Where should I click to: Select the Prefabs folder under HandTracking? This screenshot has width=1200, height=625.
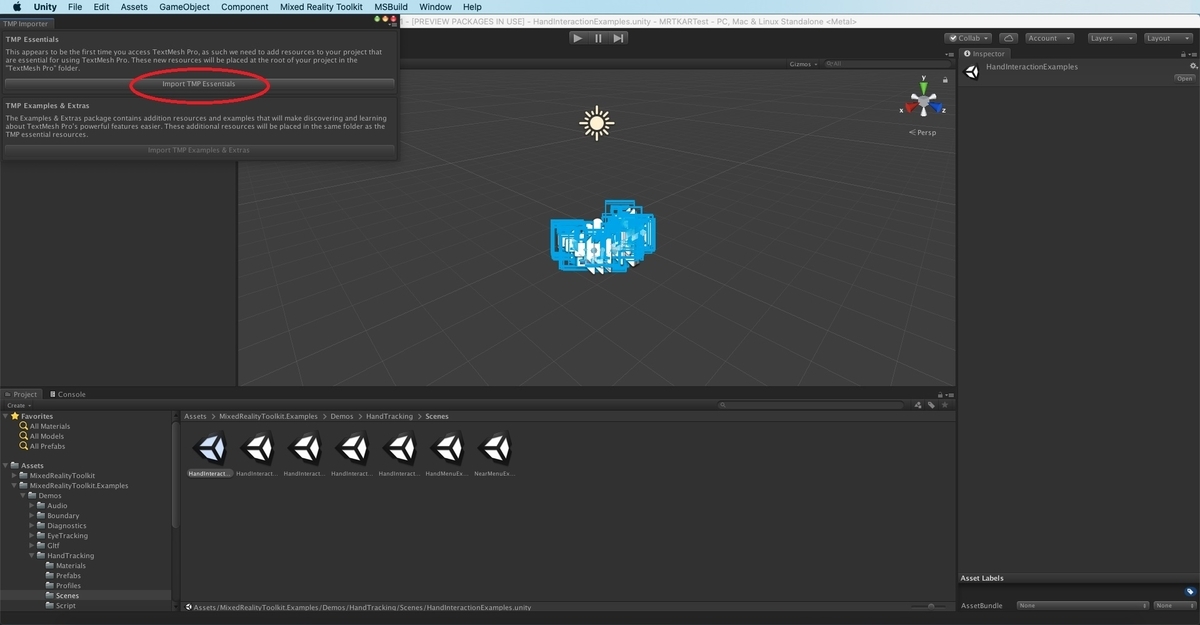[x=68, y=575]
